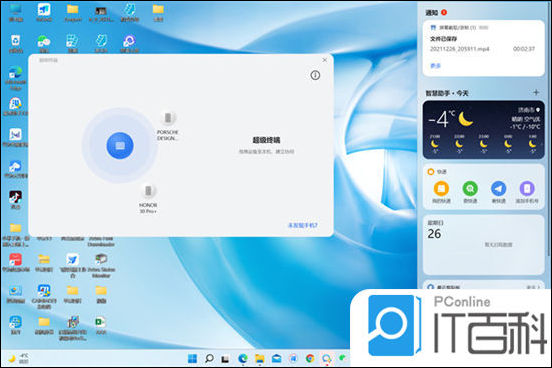Image resolution: width=552 pixels, height=368 pixels.
Task: Open the calendar widget showing 26
Action: (x=483, y=244)
